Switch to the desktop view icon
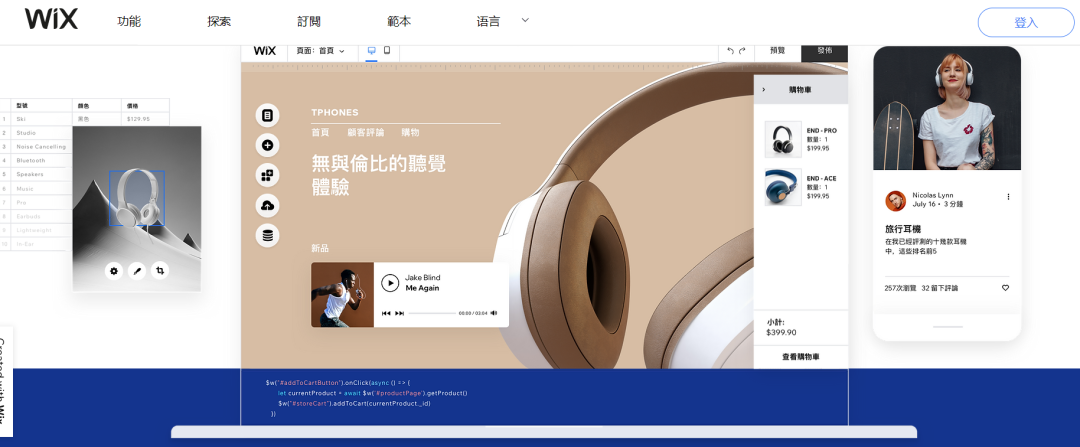The height and width of the screenshot is (447, 1080). tap(371, 50)
